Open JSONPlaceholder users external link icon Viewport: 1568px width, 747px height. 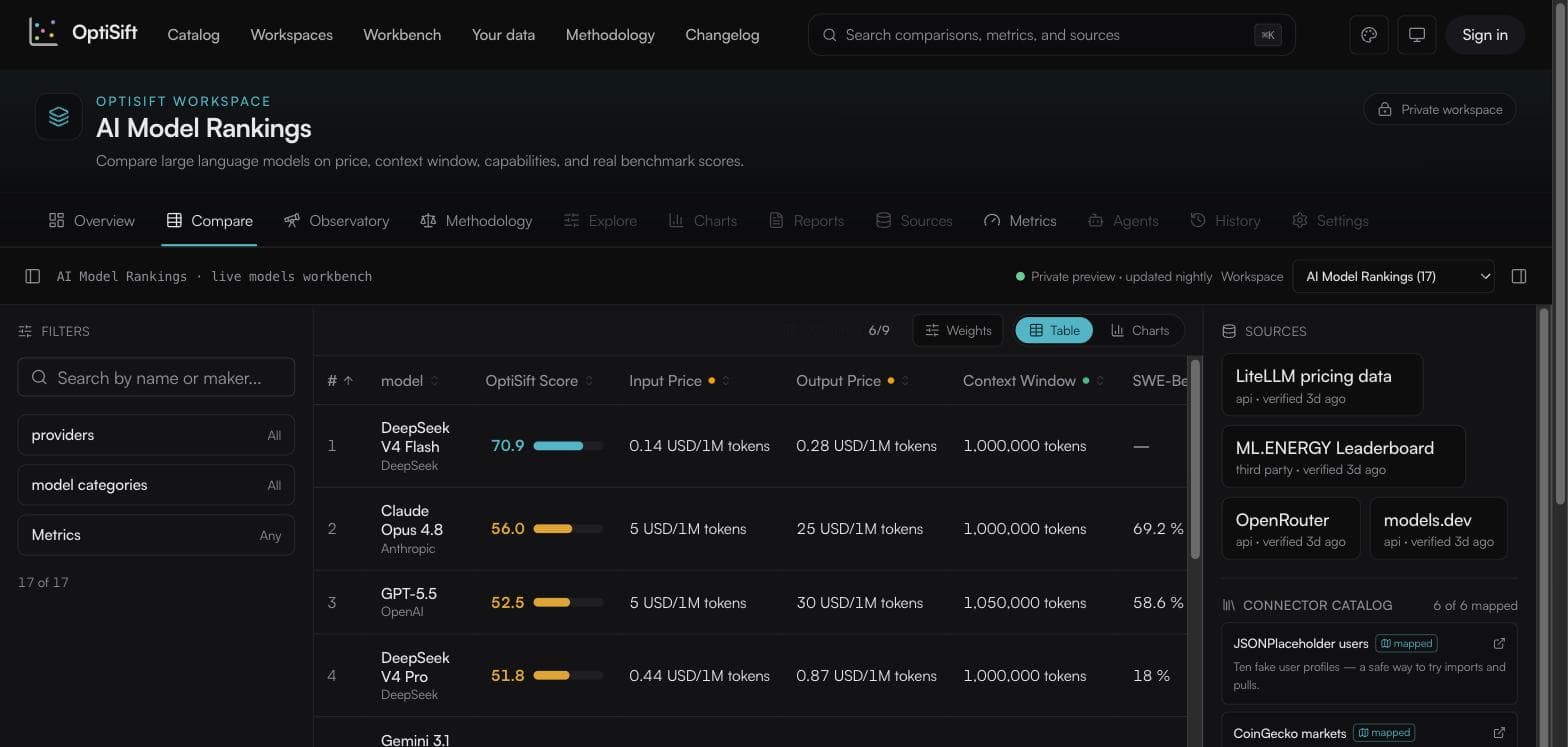(1499, 643)
